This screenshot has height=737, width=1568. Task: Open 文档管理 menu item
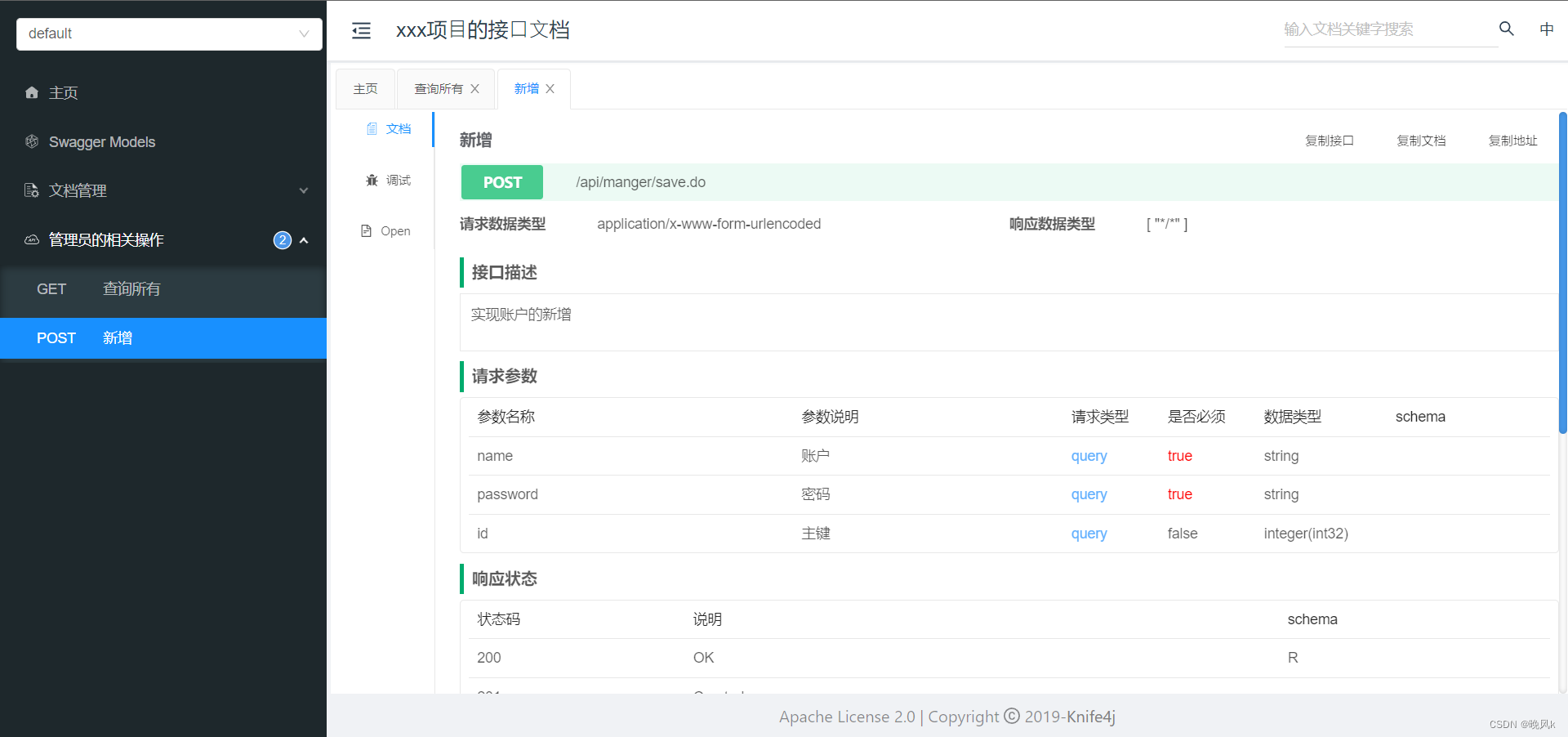tap(163, 190)
